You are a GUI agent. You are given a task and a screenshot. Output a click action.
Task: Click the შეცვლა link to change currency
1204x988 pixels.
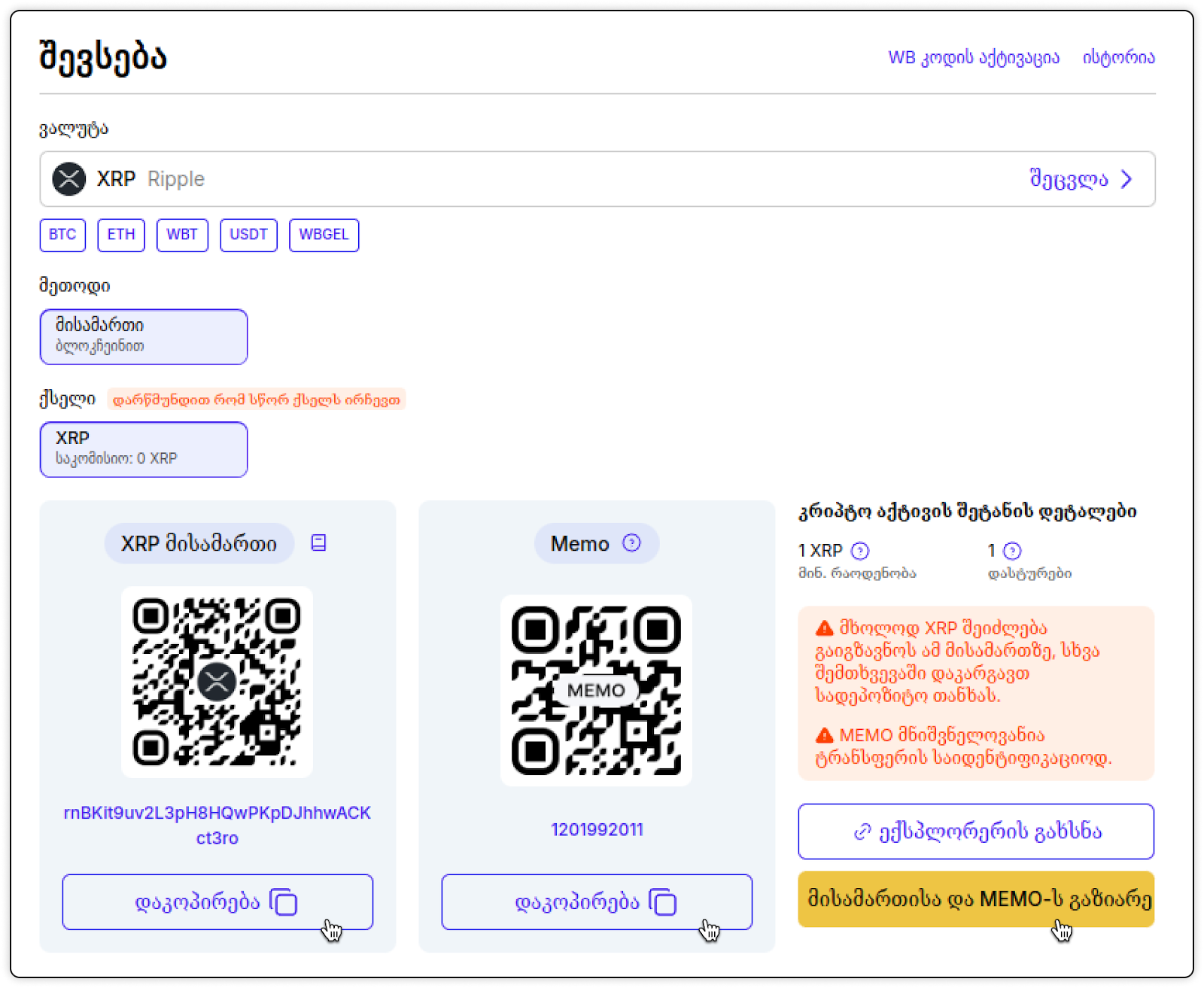click(1069, 179)
